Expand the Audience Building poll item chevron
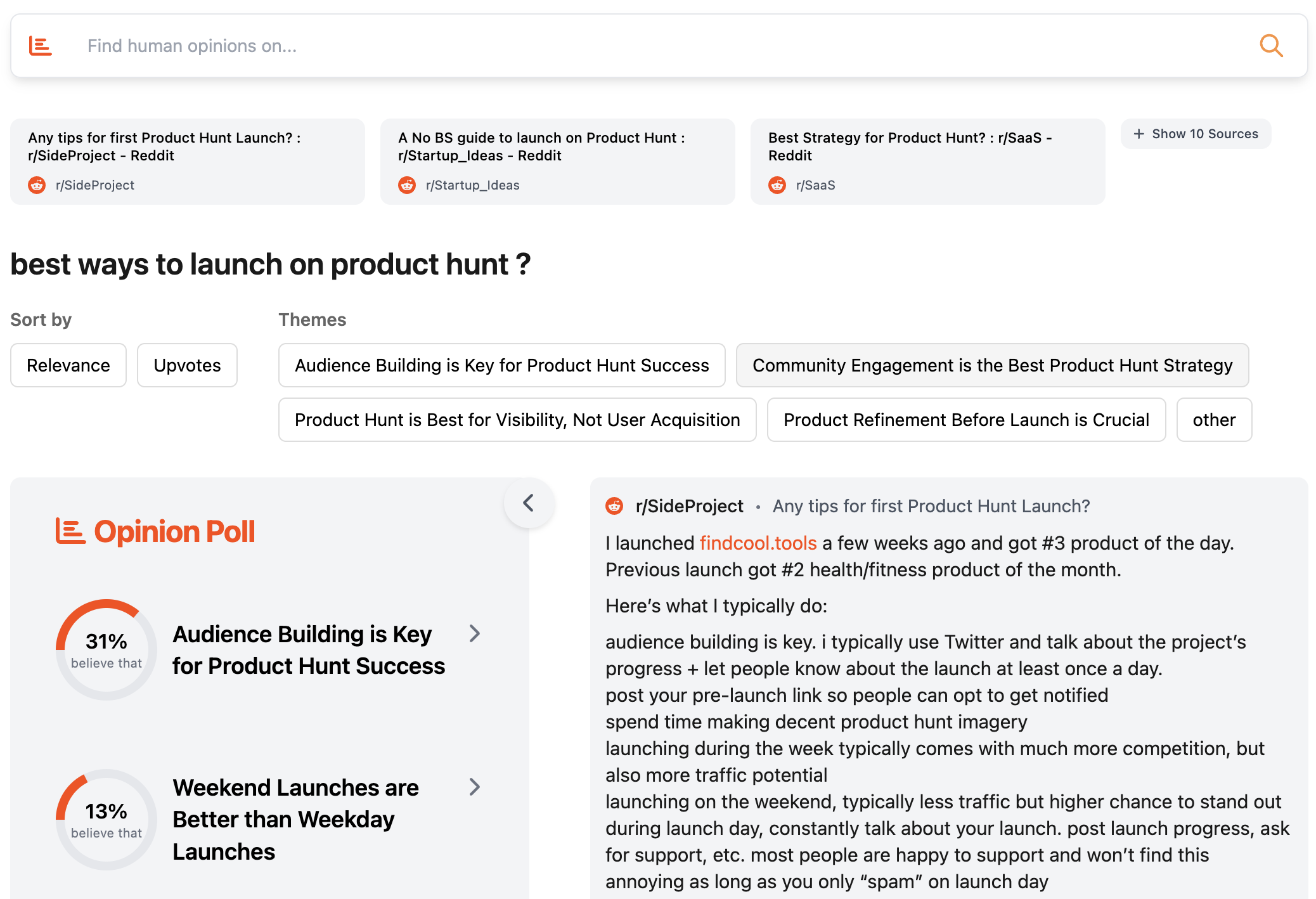 coord(475,633)
